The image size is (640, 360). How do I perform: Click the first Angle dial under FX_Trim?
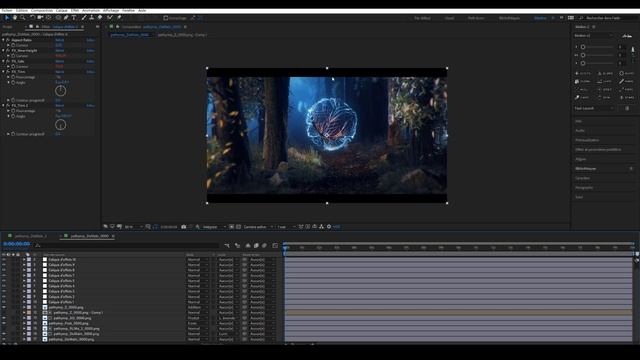[x=60, y=91]
